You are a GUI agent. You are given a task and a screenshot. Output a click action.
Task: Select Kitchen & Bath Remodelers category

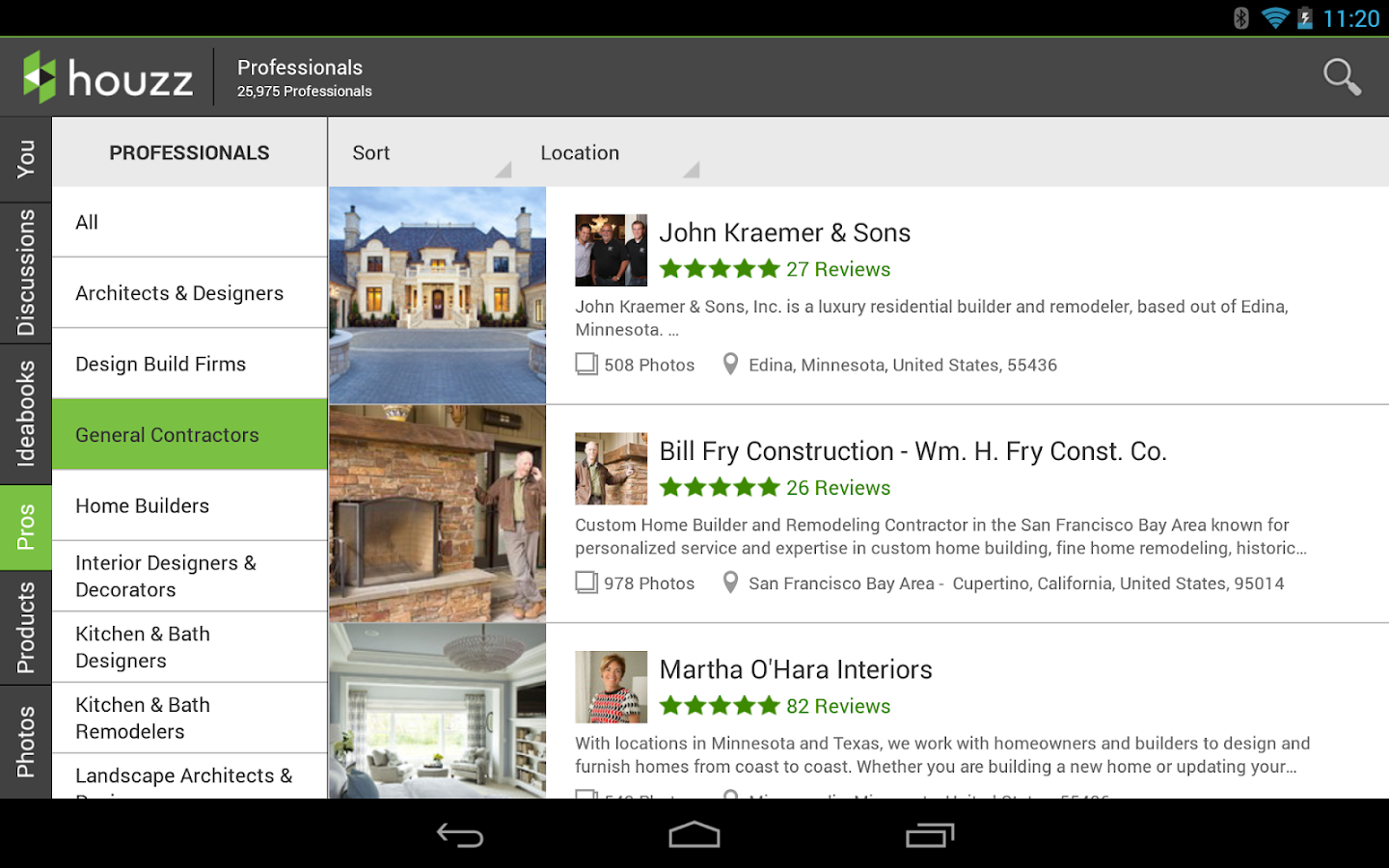190,719
